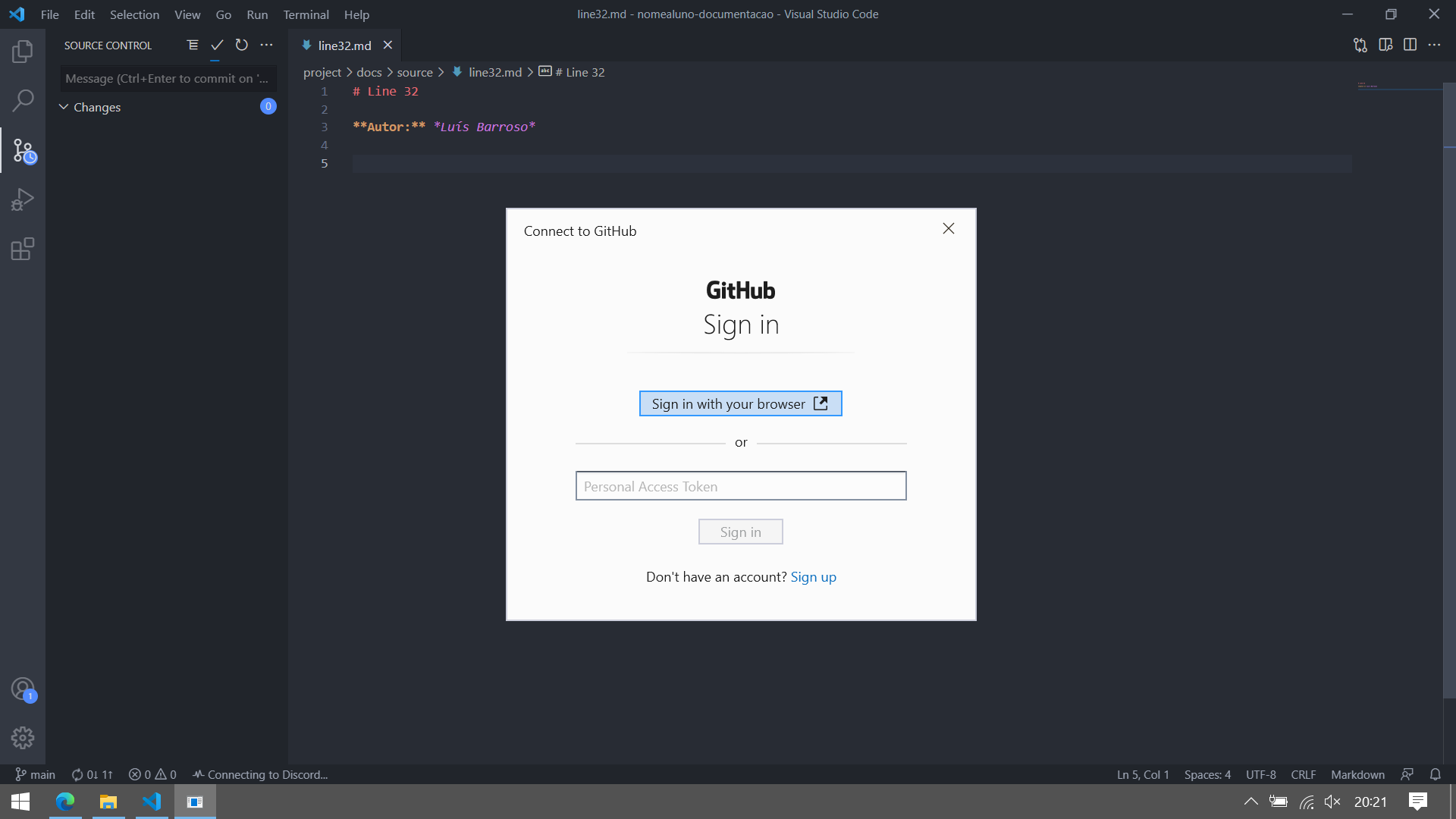
Task: Click the docs breadcrumb
Action: point(369,72)
